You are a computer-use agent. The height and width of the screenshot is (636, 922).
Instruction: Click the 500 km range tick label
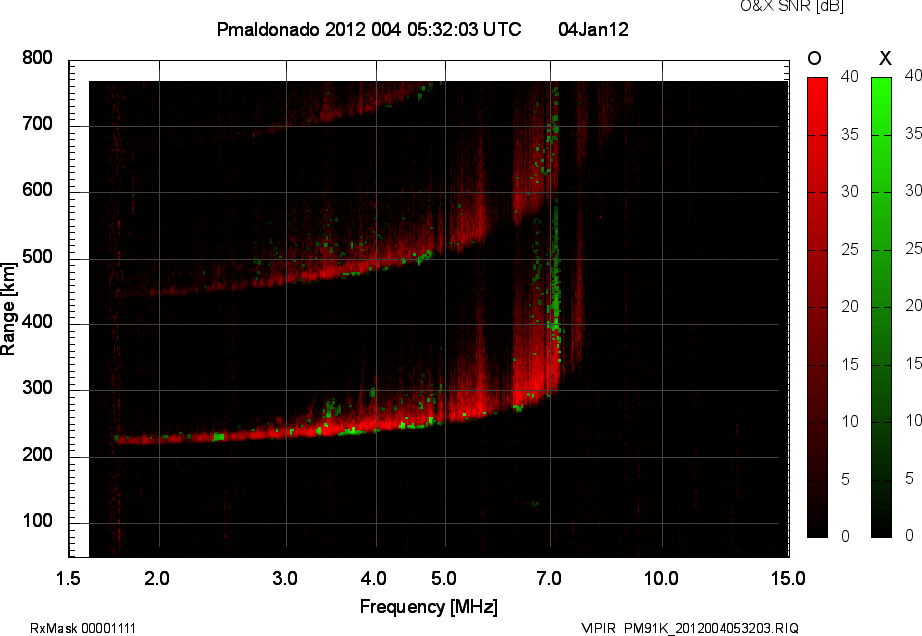tap(37, 257)
